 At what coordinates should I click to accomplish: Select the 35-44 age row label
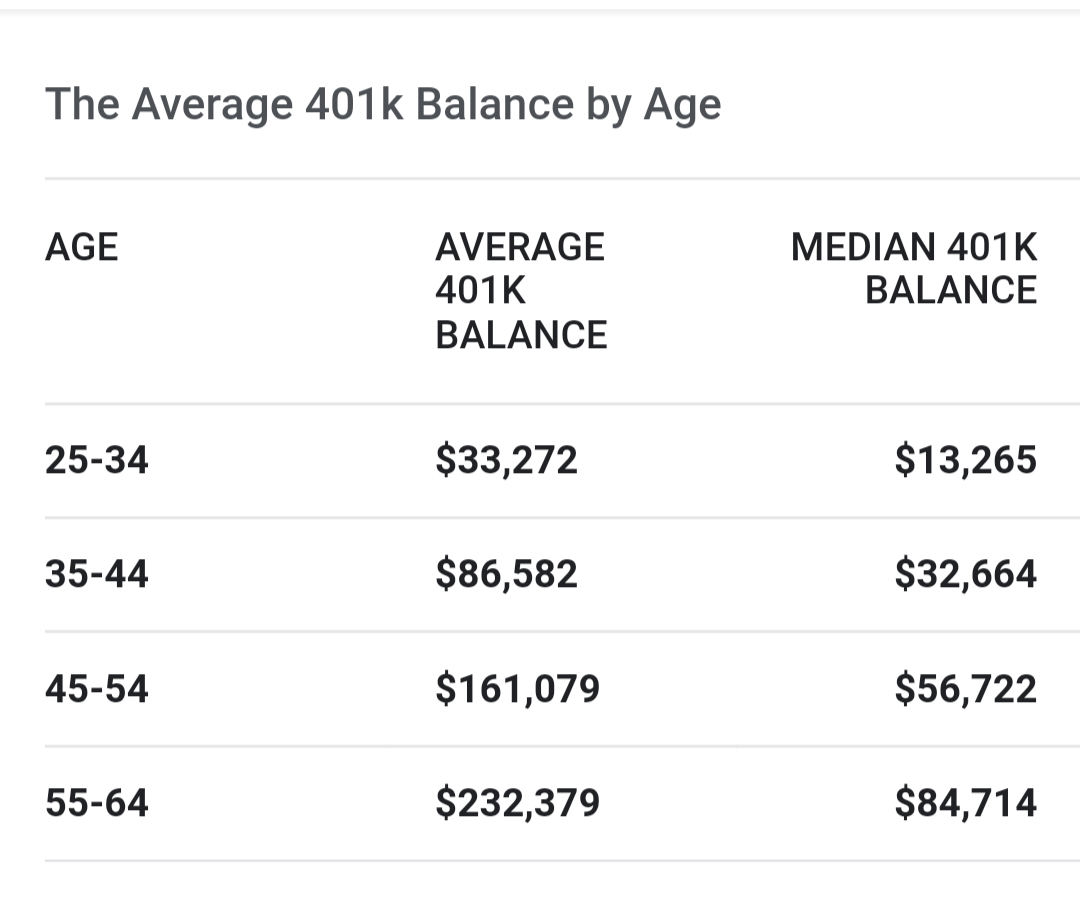tap(96, 574)
